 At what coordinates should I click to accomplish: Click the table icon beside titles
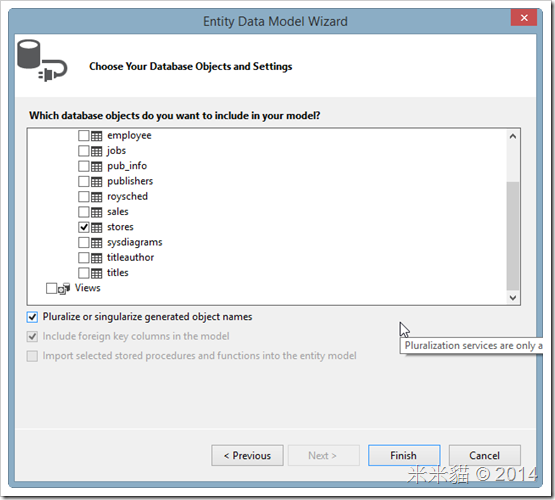point(97,273)
